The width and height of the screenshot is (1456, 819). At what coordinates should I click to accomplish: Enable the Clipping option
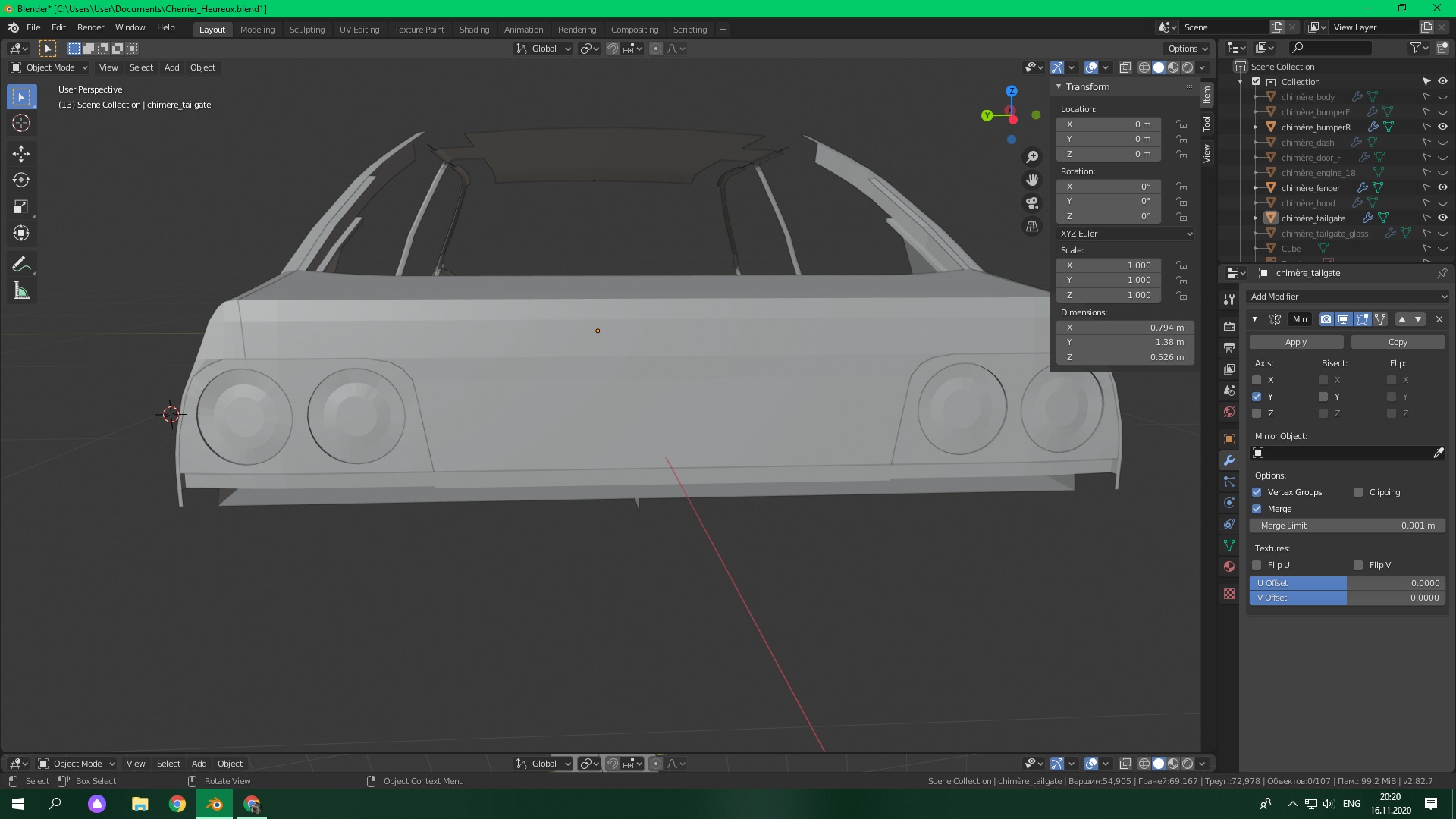click(1358, 492)
